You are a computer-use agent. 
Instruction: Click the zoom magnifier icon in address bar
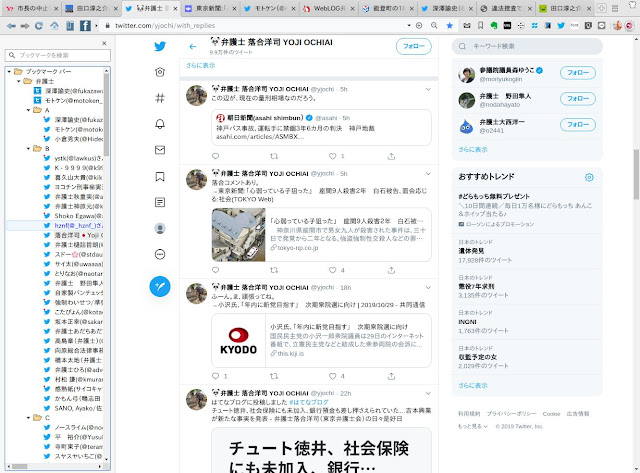(434, 25)
